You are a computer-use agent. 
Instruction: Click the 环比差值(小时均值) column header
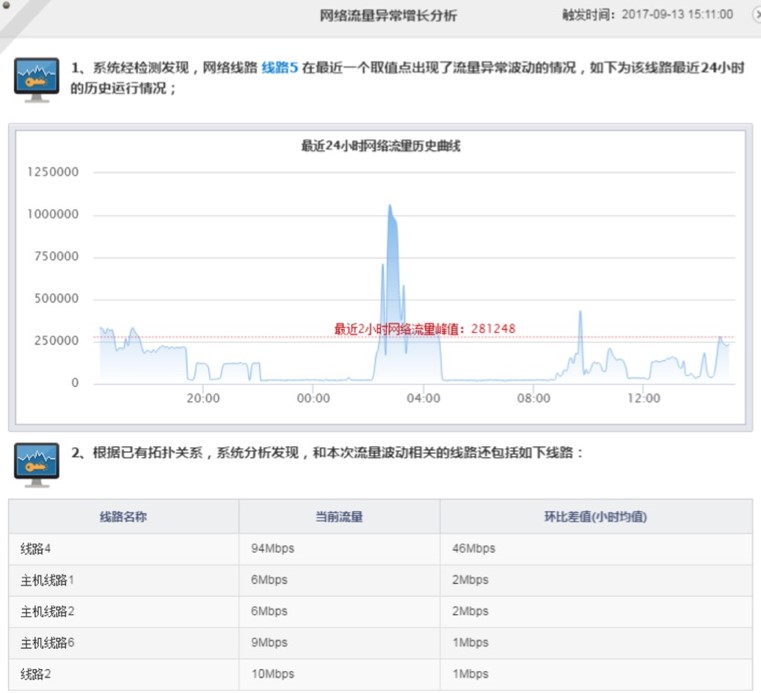click(596, 517)
